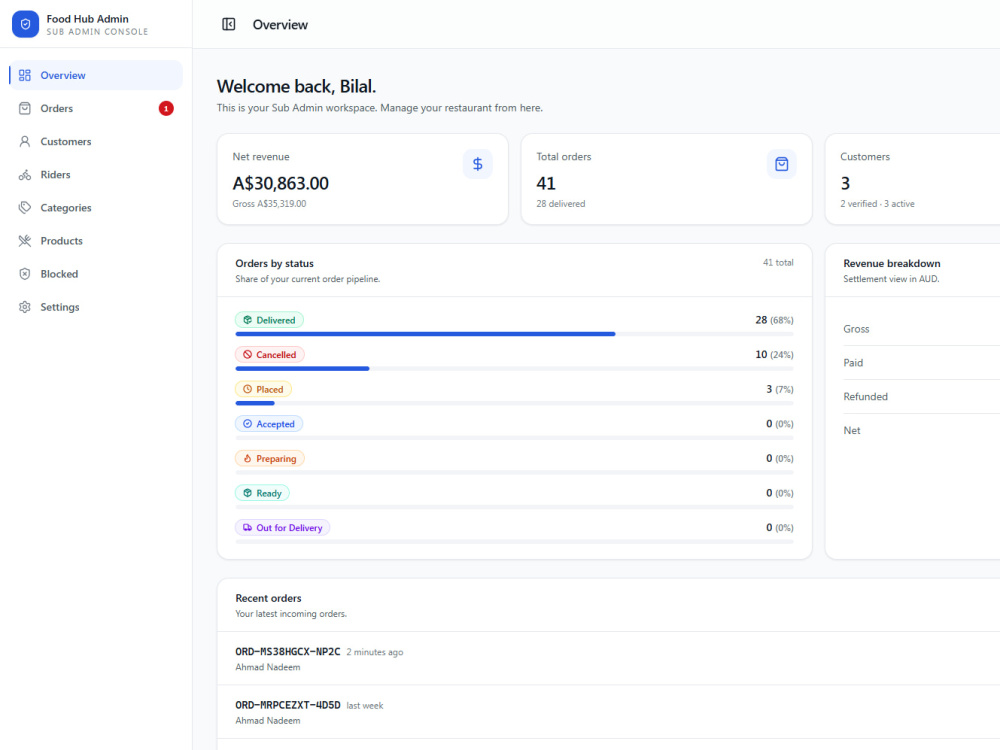This screenshot has height=750, width=1000.
Task: Click the Food Hub Admin shield logo
Action: [26, 24]
